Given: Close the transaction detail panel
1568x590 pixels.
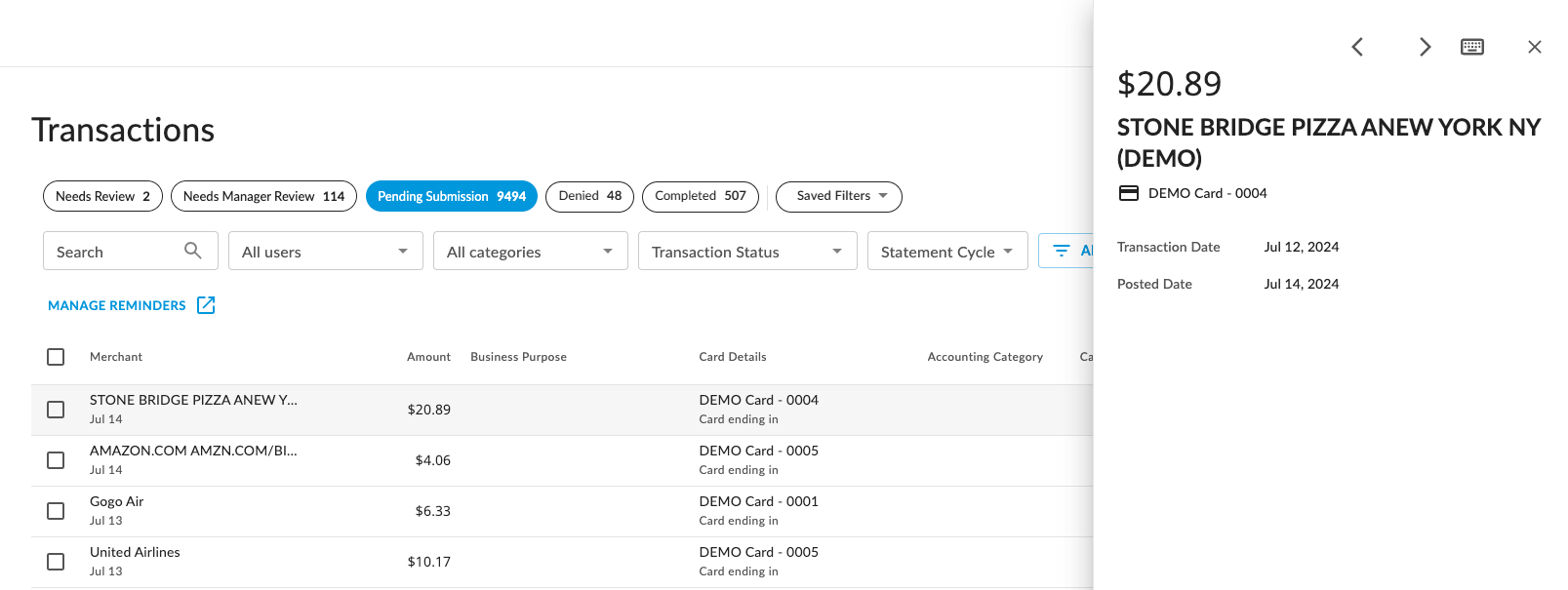Looking at the screenshot, I should [x=1534, y=47].
